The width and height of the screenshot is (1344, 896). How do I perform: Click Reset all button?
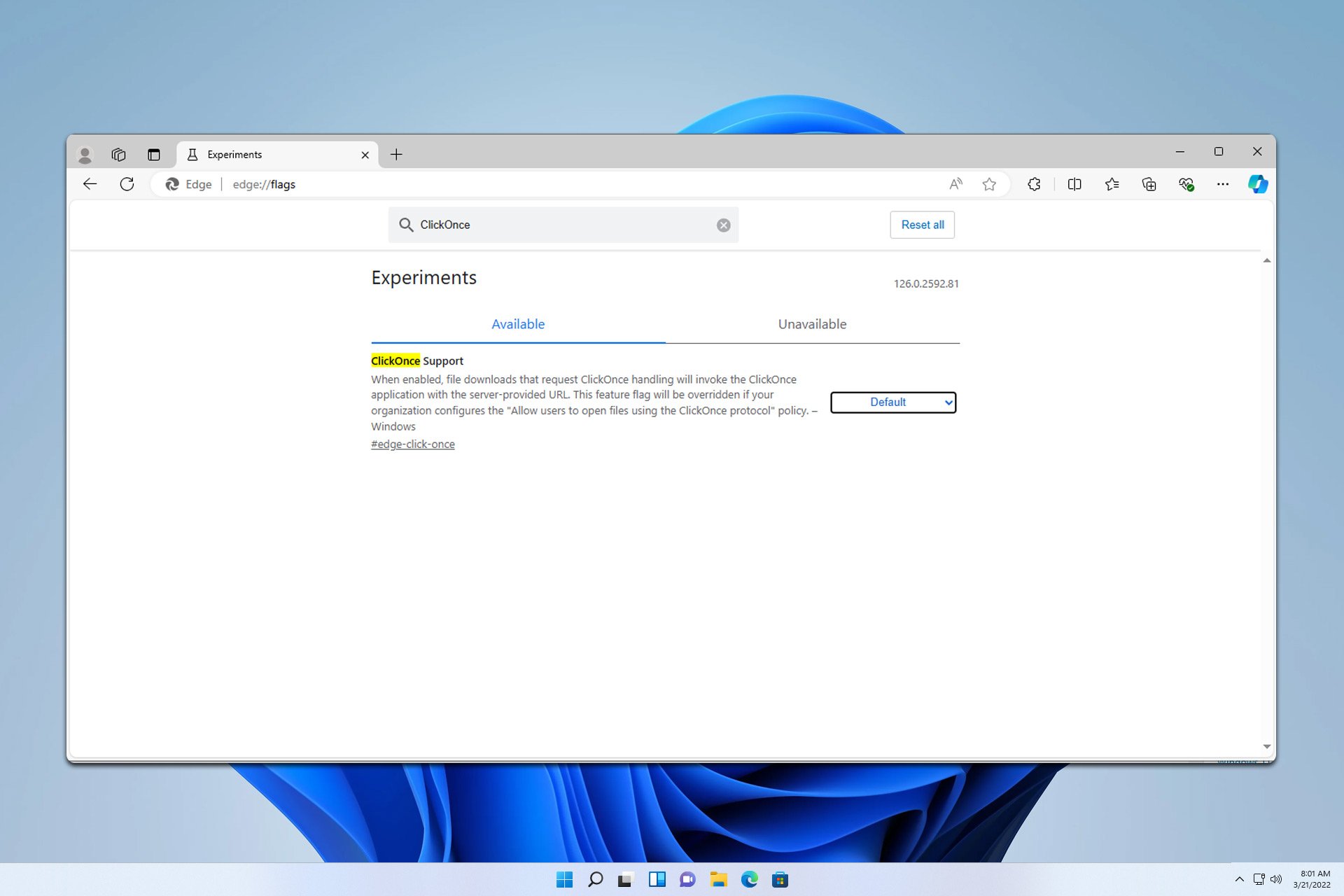pos(922,224)
